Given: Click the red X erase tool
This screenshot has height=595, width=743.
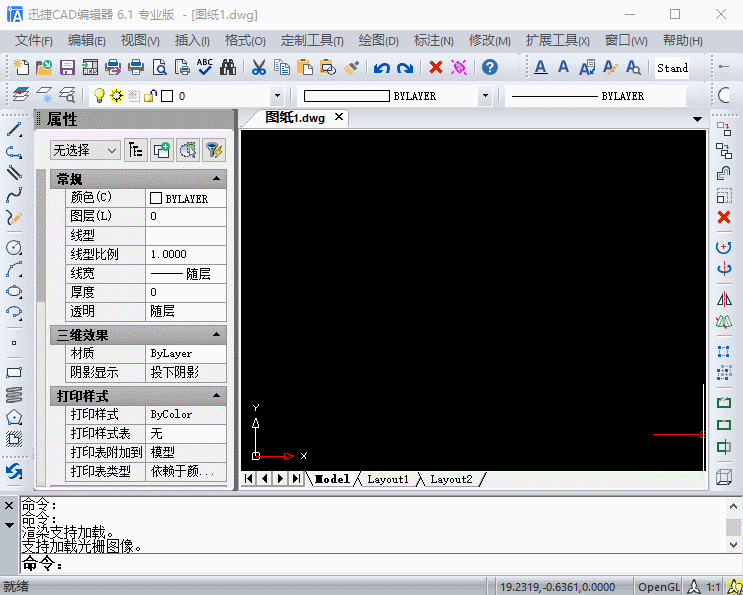Looking at the screenshot, I should 724,217.
